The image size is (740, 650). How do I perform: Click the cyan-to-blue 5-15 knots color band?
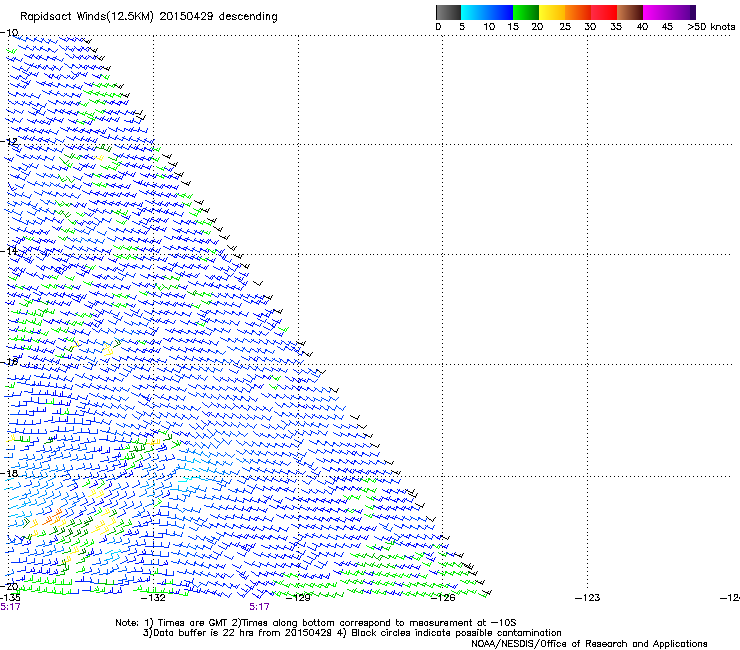(x=487, y=12)
